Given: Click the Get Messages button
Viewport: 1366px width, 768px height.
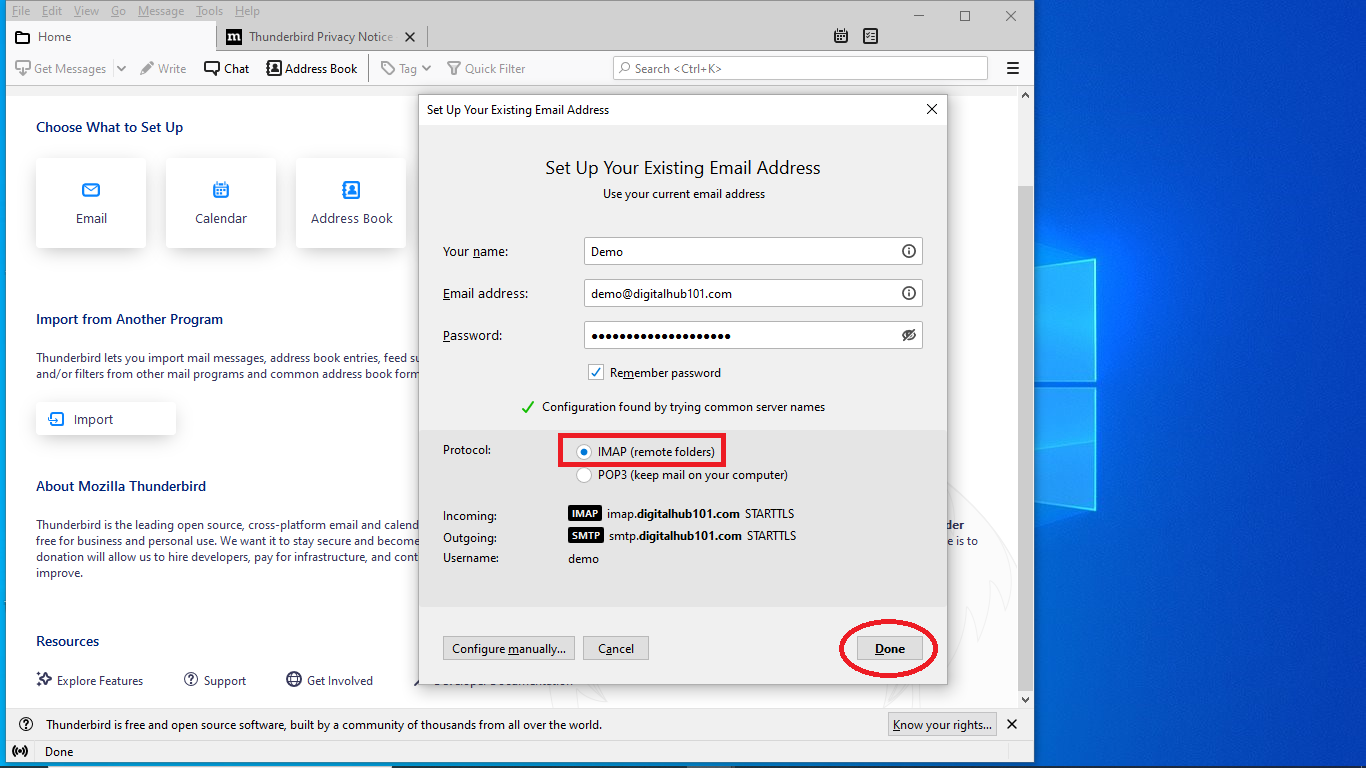Looking at the screenshot, I should tap(60, 68).
